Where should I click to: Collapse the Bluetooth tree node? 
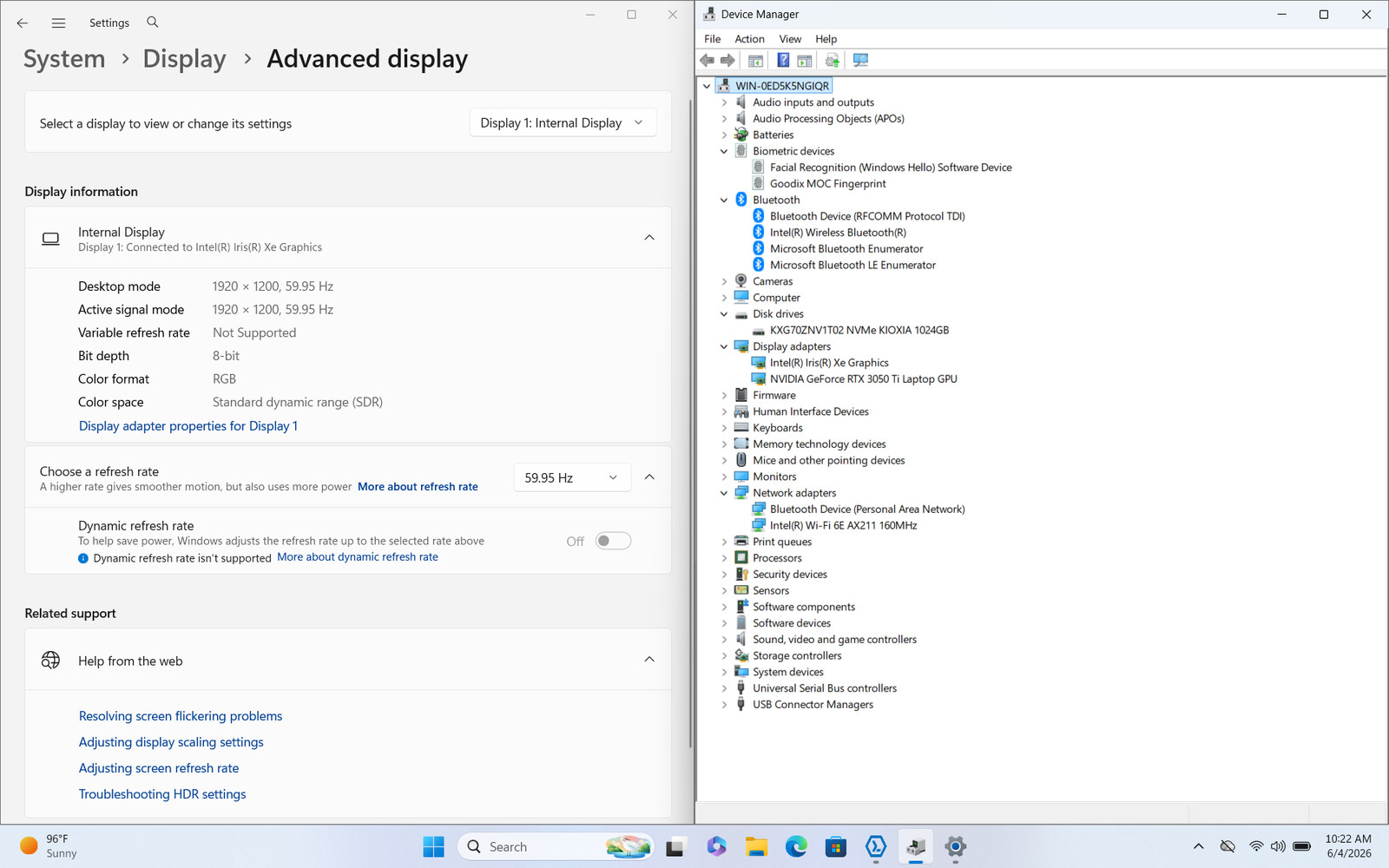(724, 200)
